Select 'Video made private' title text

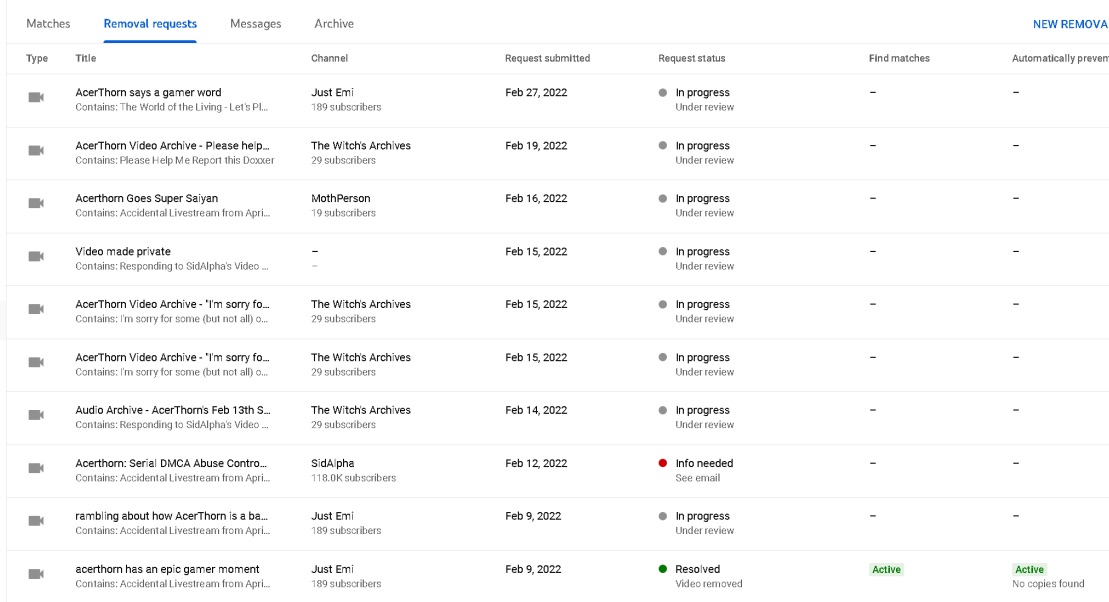[x=123, y=251]
